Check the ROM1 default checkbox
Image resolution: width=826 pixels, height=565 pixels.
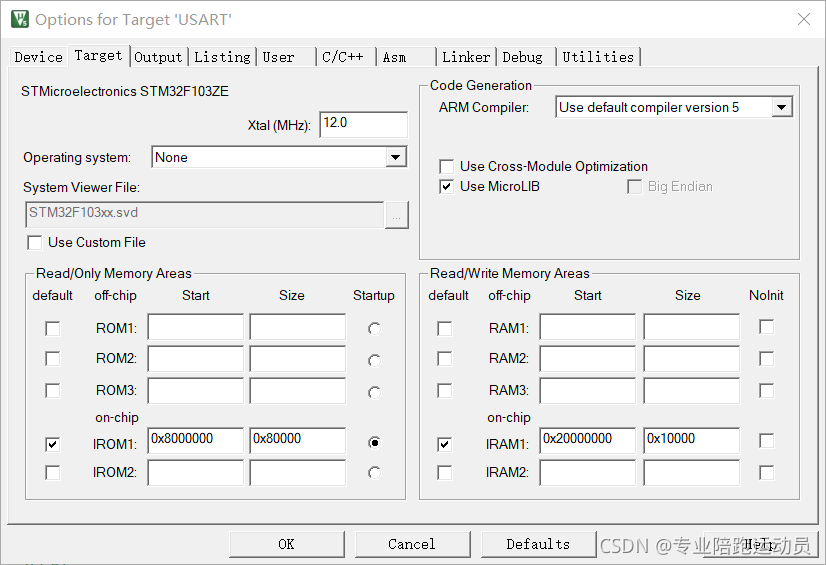[53, 329]
